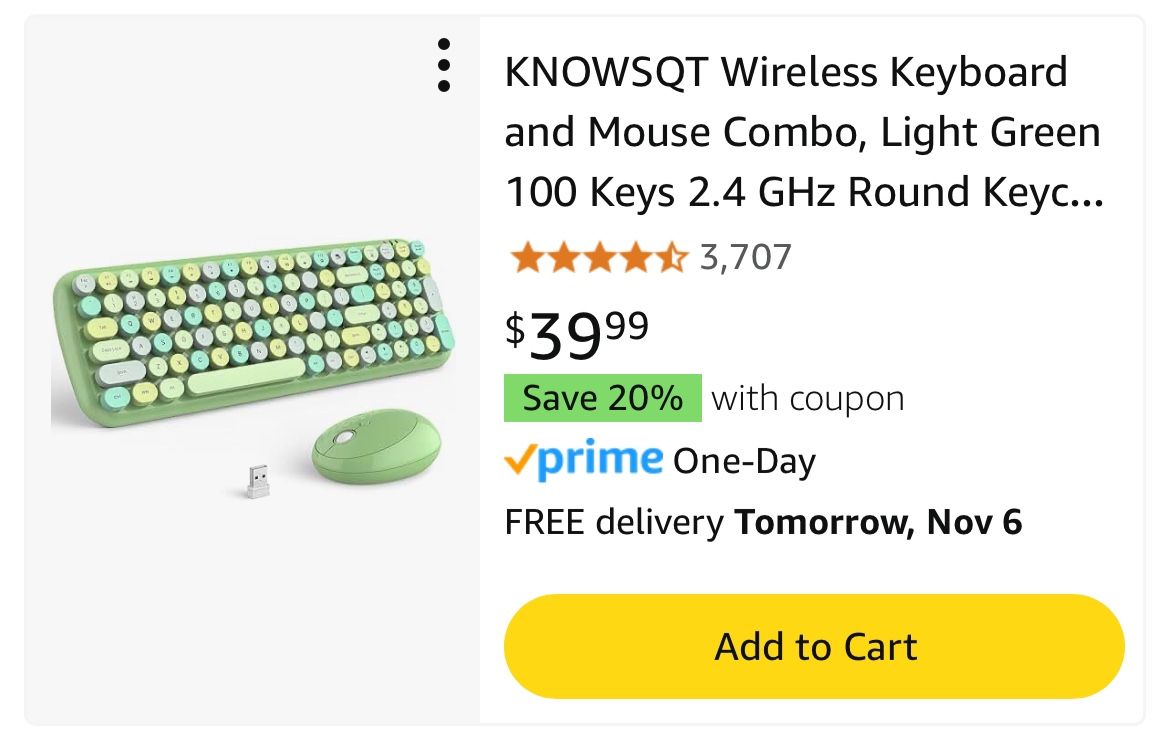This screenshot has width=1170, height=744.
Task: Open the KNOWSQT Wireless Keyboard product title
Action: [x=786, y=73]
